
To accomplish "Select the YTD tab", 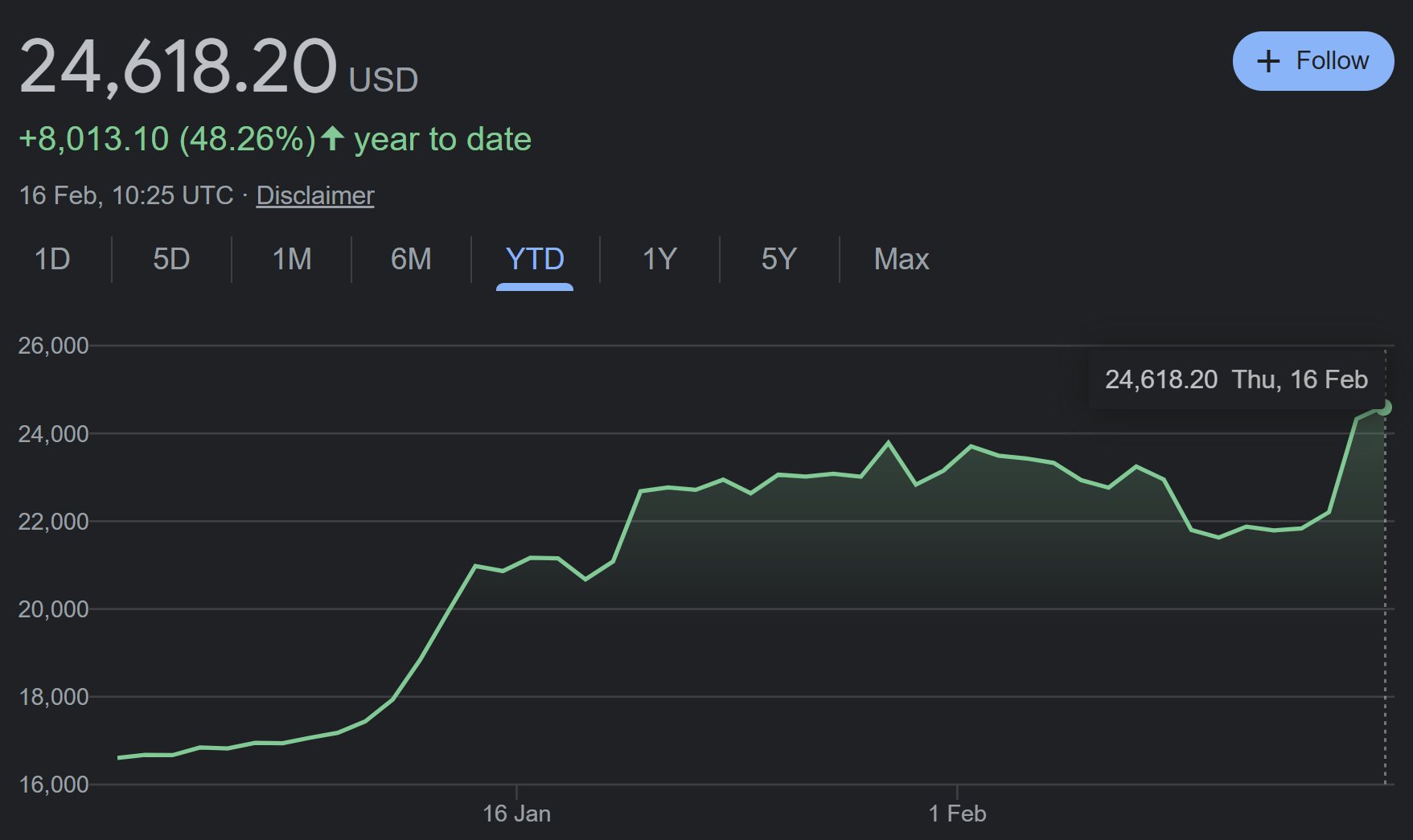I will pyautogui.click(x=535, y=260).
